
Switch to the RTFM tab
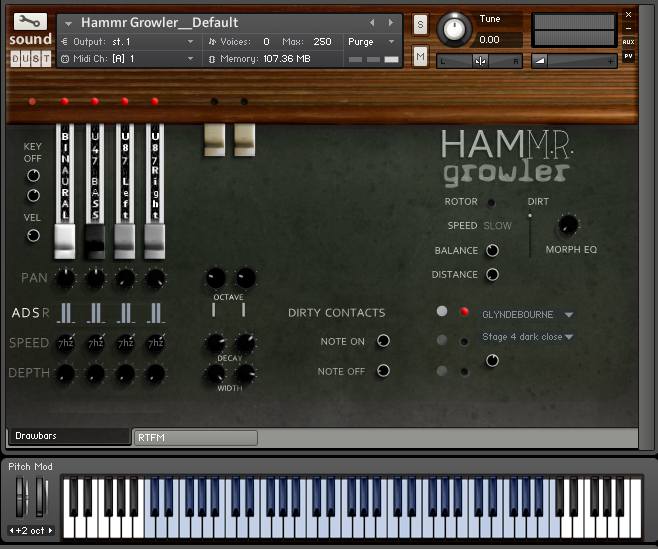click(196, 438)
